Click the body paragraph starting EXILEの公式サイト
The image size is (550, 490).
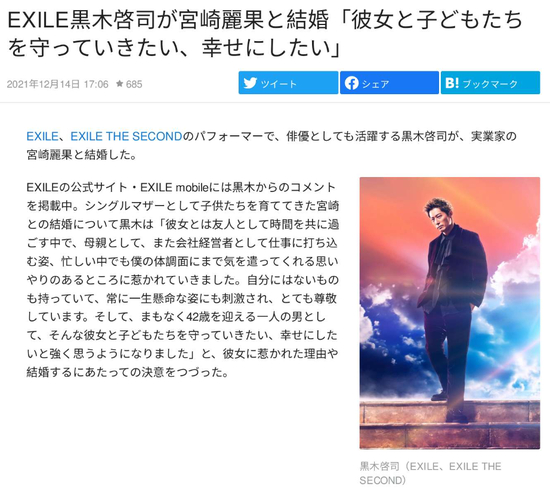[x=183, y=280]
